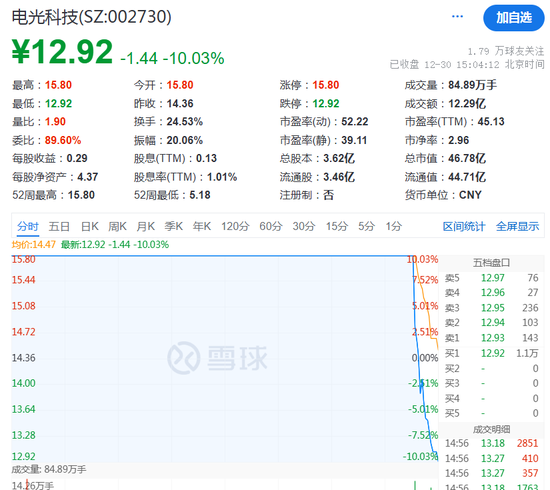Choose the 60分 interval tab

pyautogui.click(x=271, y=226)
